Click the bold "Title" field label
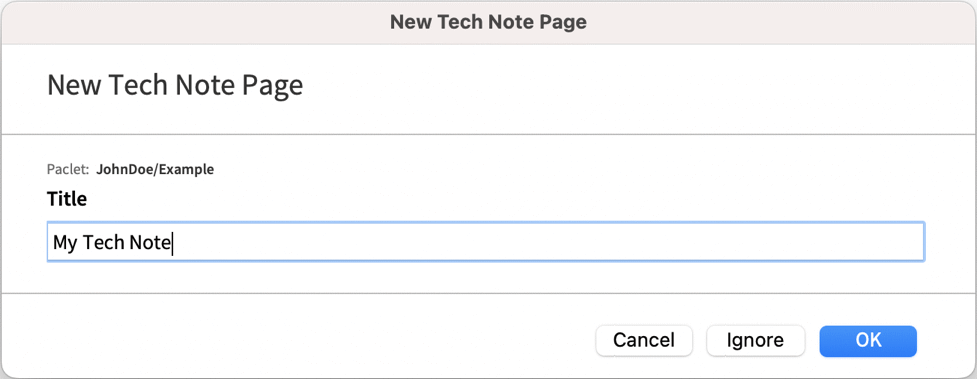979x381 pixels. point(67,199)
